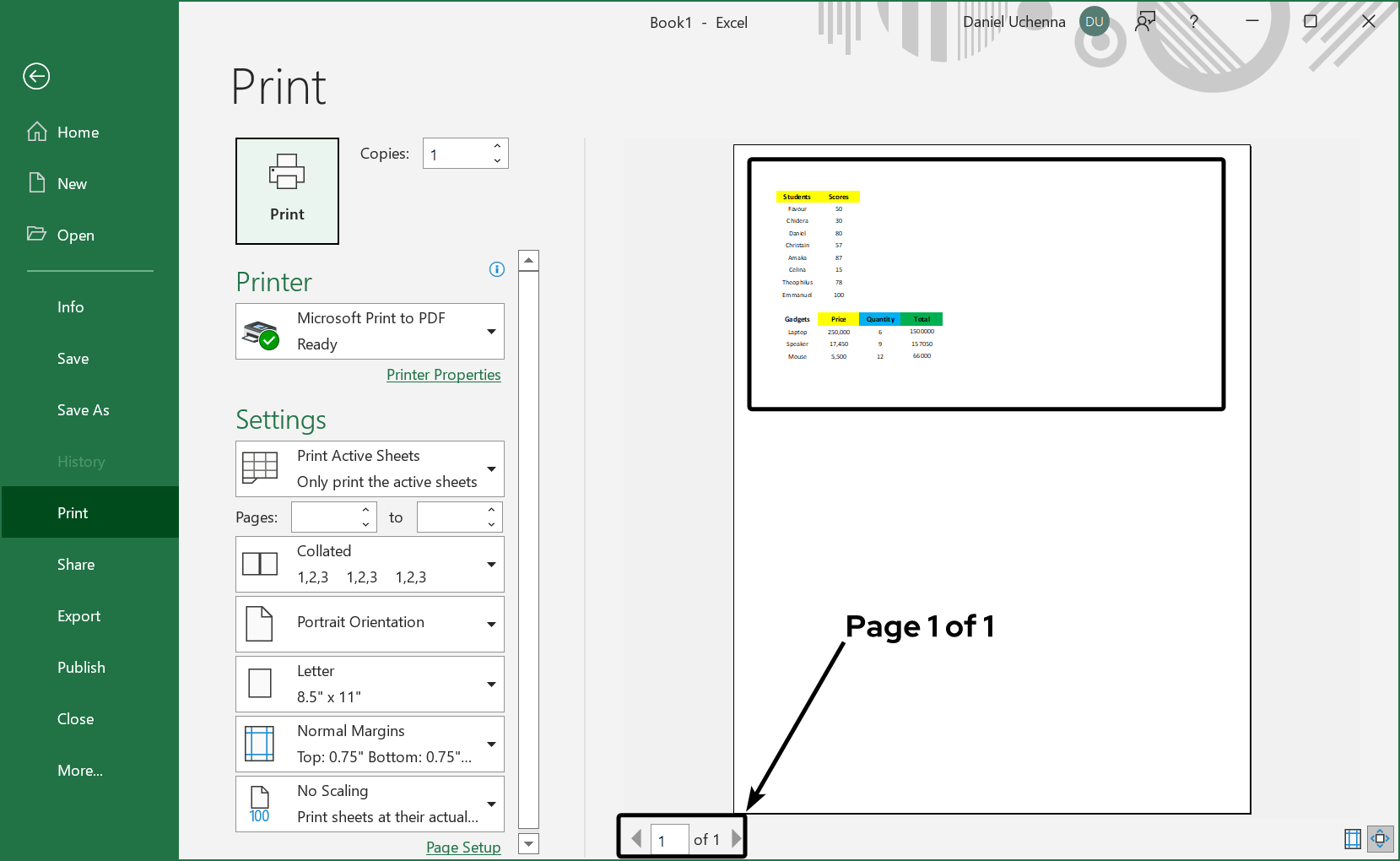Toggle Show Margins in print preview
This screenshot has height=861, width=1400.
pos(1352,838)
